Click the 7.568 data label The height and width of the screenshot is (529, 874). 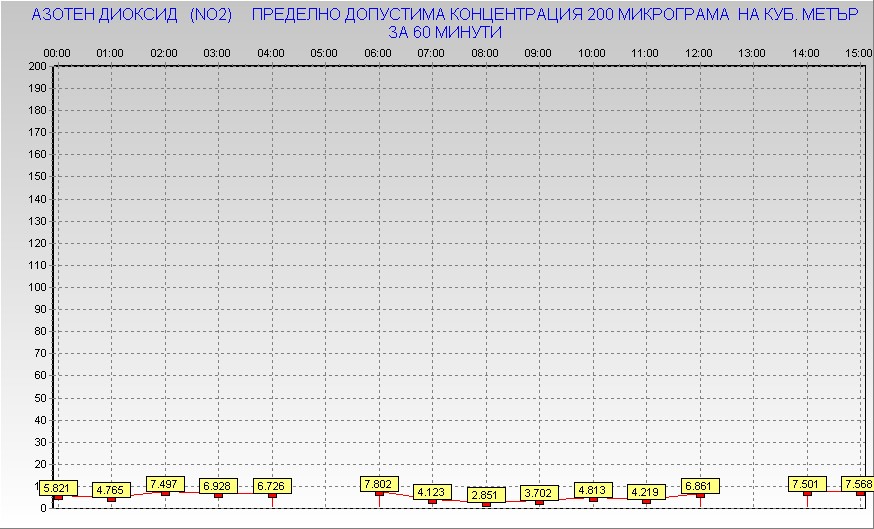(x=858, y=484)
